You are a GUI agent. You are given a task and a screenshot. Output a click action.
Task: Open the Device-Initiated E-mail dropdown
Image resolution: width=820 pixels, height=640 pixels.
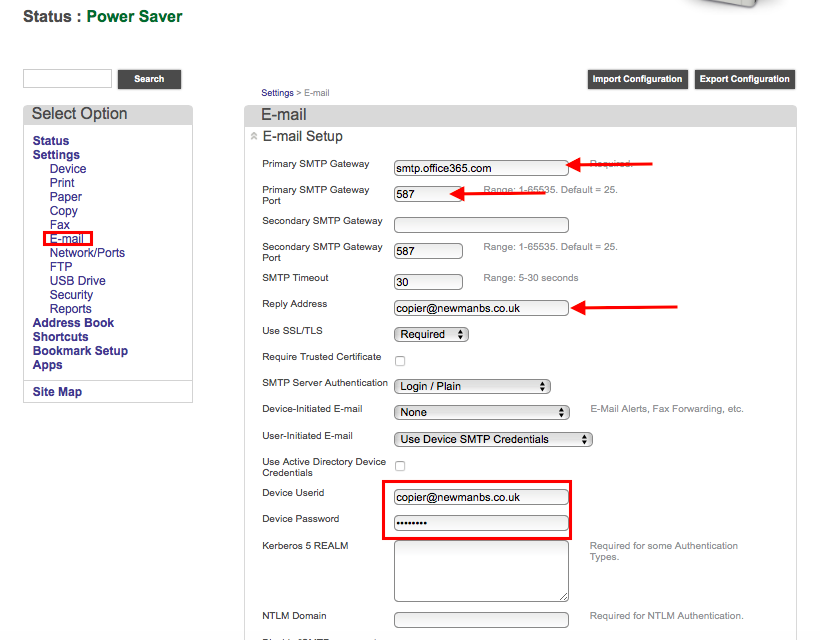pos(481,412)
